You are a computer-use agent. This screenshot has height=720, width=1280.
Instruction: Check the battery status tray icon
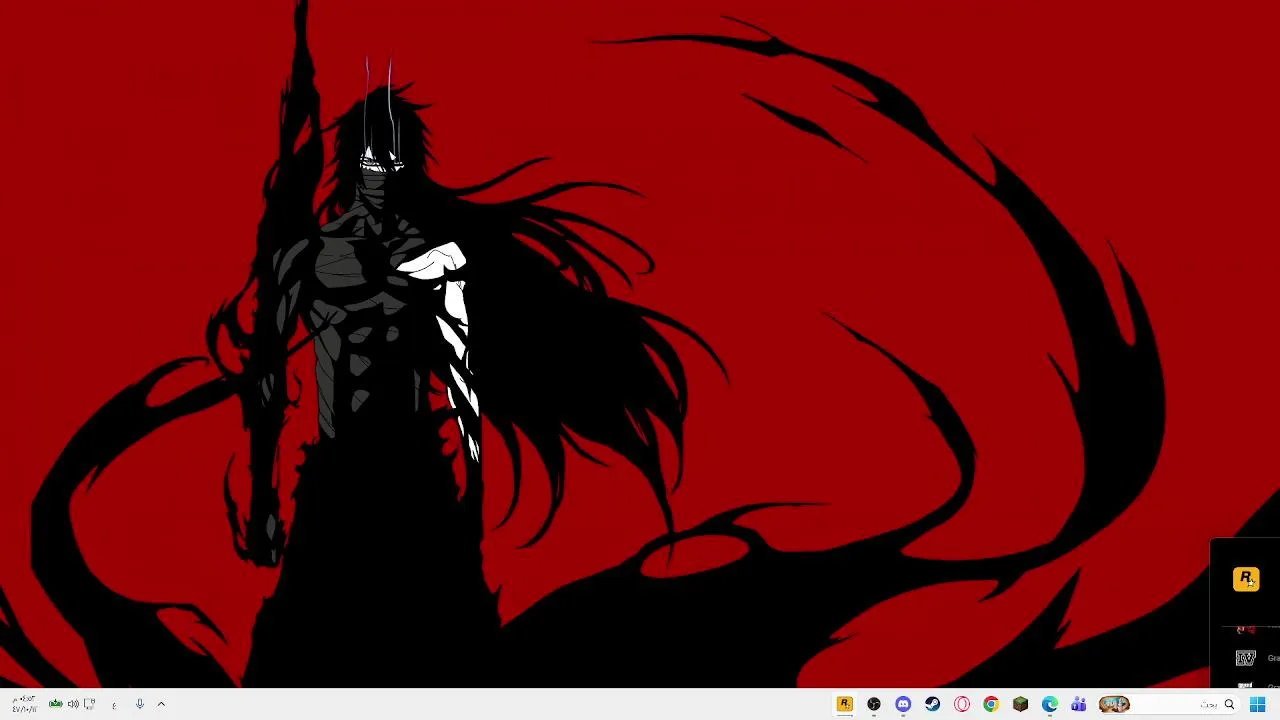click(56, 705)
